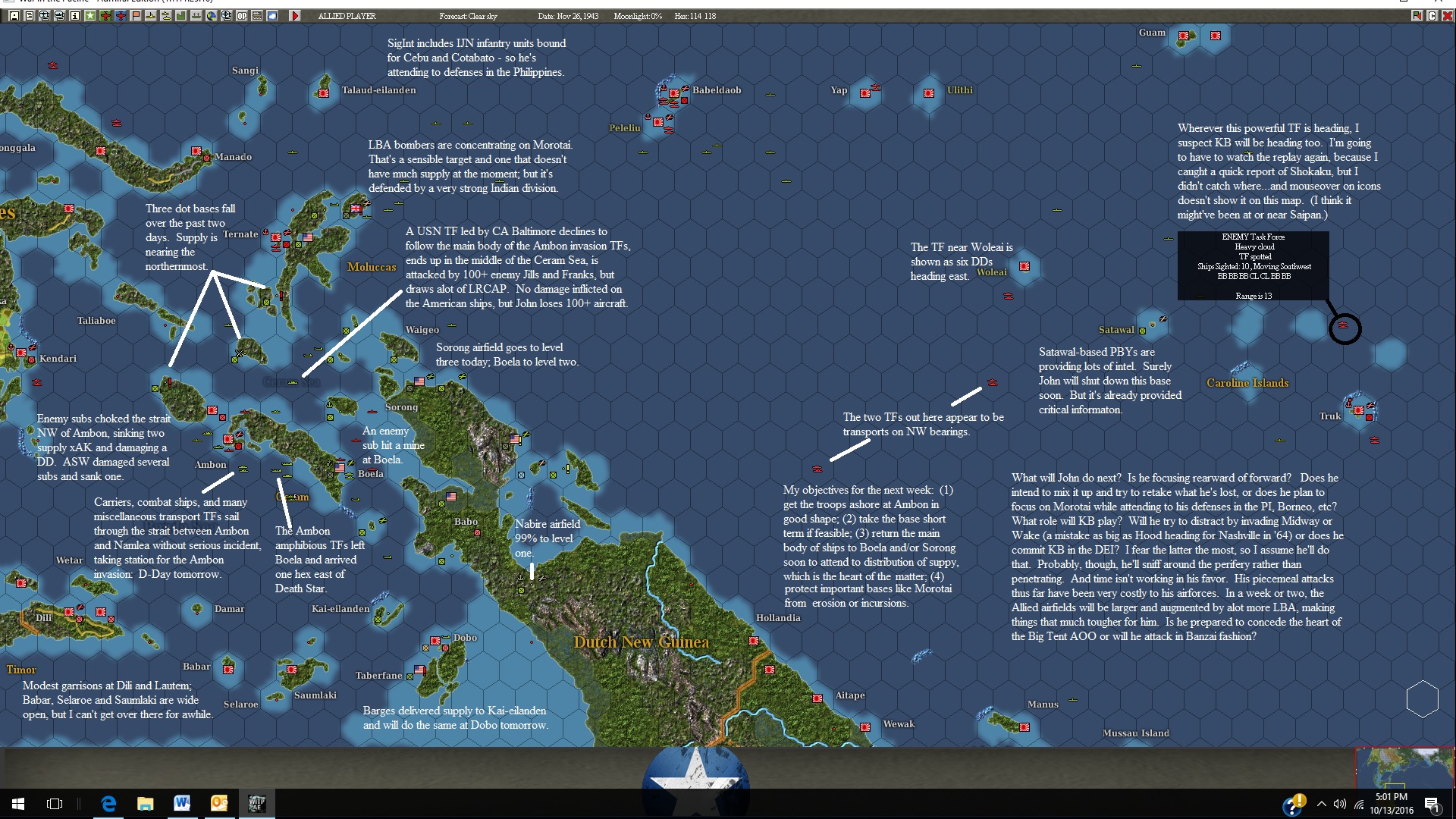This screenshot has width=1456, height=819.
Task: Click the Mussau Island map label
Action: pos(1136,733)
